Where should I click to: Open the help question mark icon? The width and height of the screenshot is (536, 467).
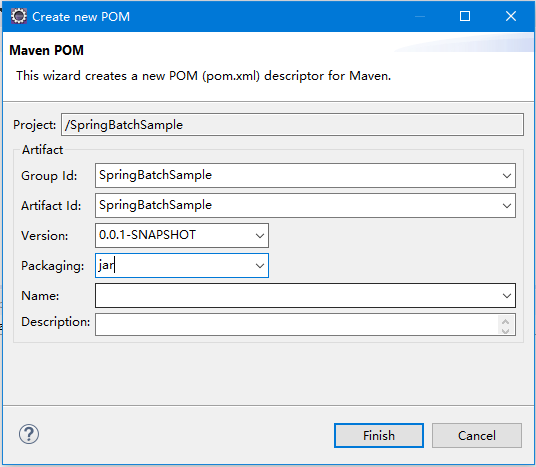[29, 435]
